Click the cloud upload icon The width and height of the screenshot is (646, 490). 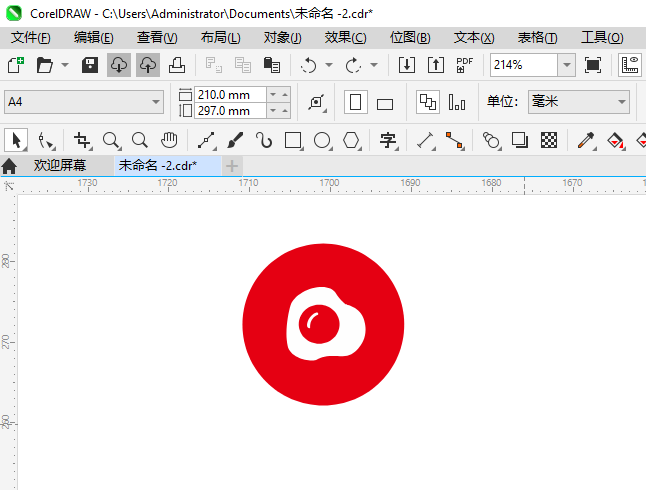tap(148, 65)
